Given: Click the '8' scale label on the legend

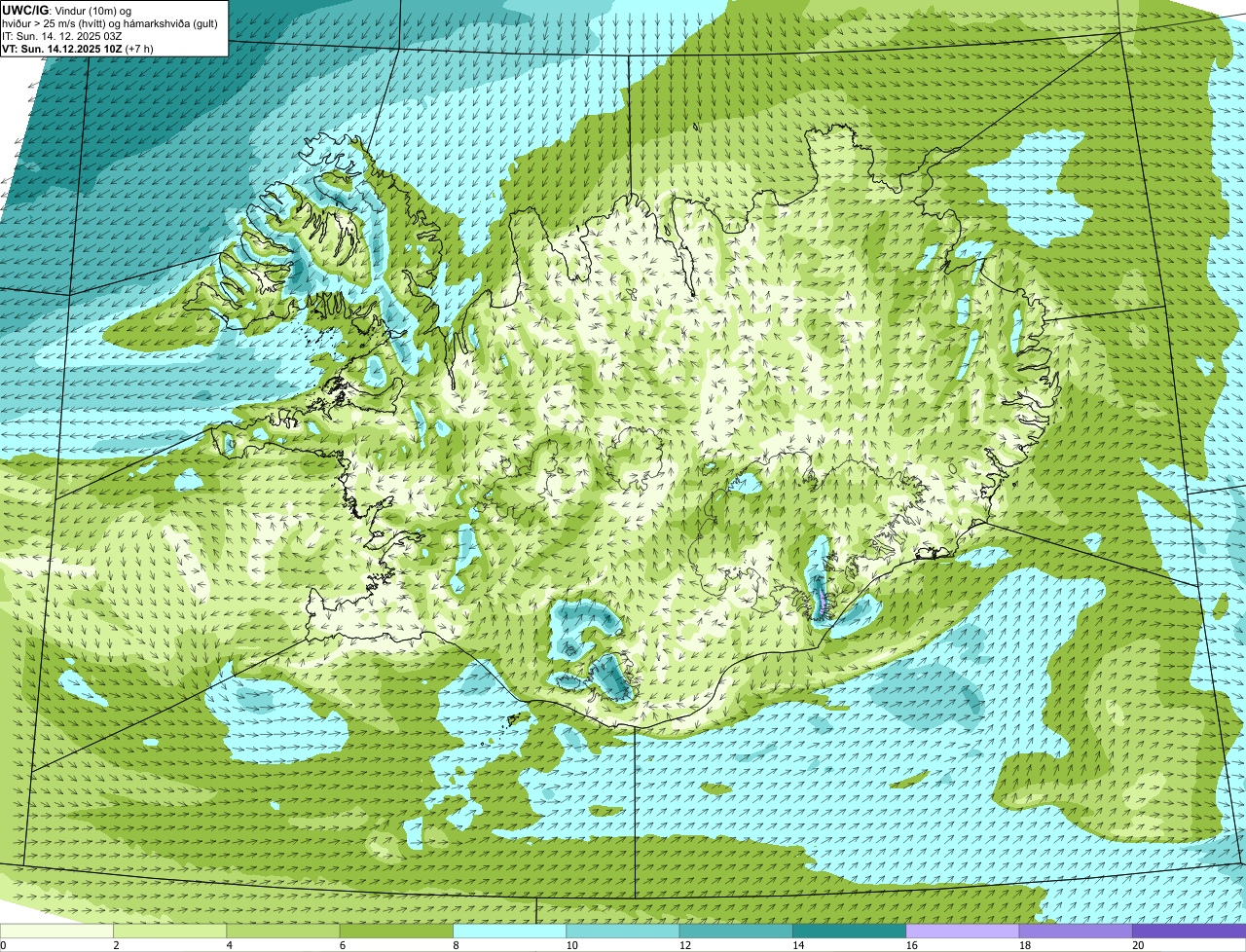Looking at the screenshot, I should 457,945.
